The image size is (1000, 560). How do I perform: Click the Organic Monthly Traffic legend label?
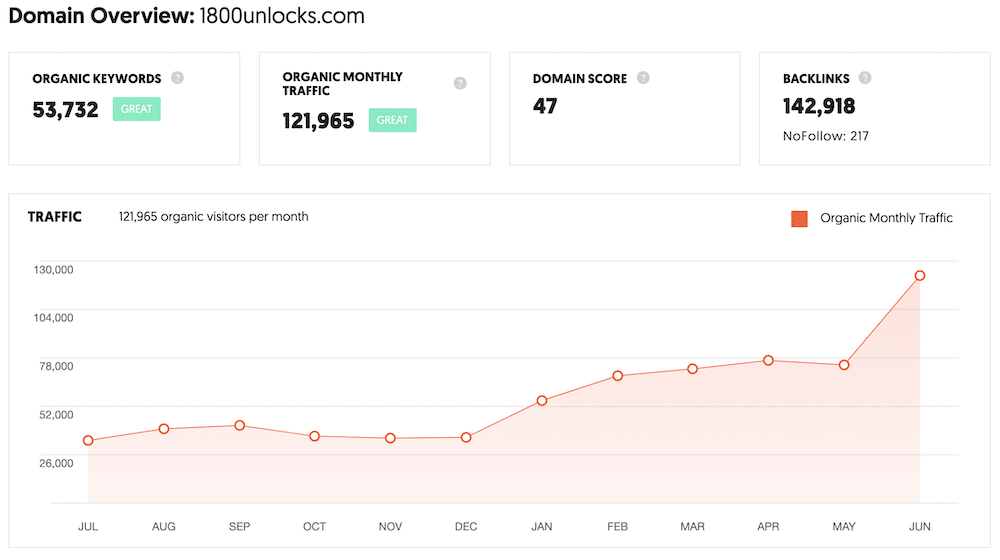(886, 218)
